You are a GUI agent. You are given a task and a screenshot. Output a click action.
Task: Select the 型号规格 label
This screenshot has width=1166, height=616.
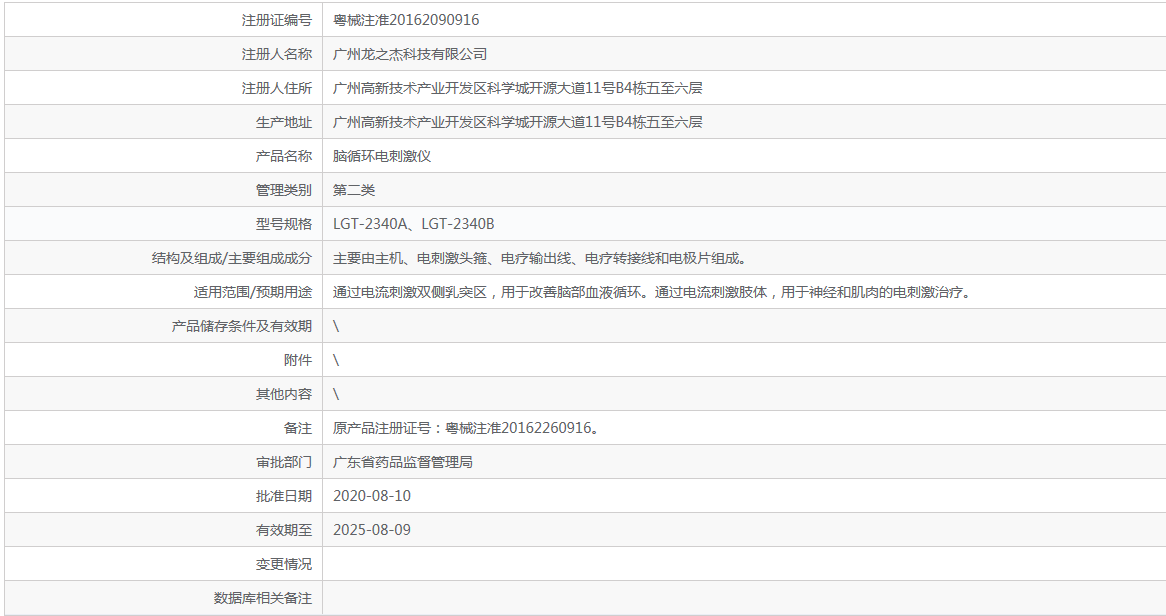tap(284, 224)
